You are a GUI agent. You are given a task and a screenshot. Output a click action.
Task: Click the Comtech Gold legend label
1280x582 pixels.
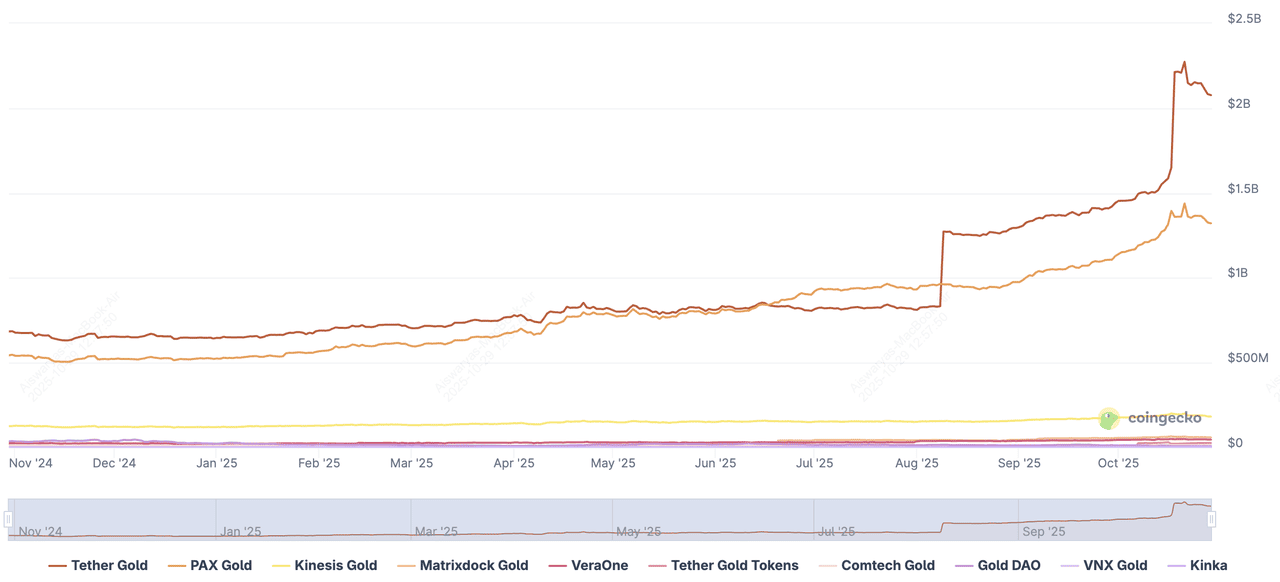pyautogui.click(x=888, y=566)
